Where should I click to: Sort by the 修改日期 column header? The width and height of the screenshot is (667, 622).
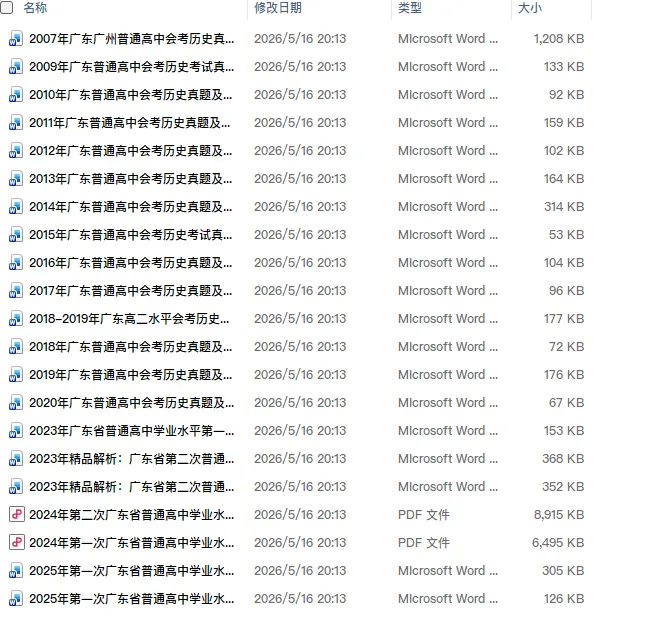click(278, 8)
